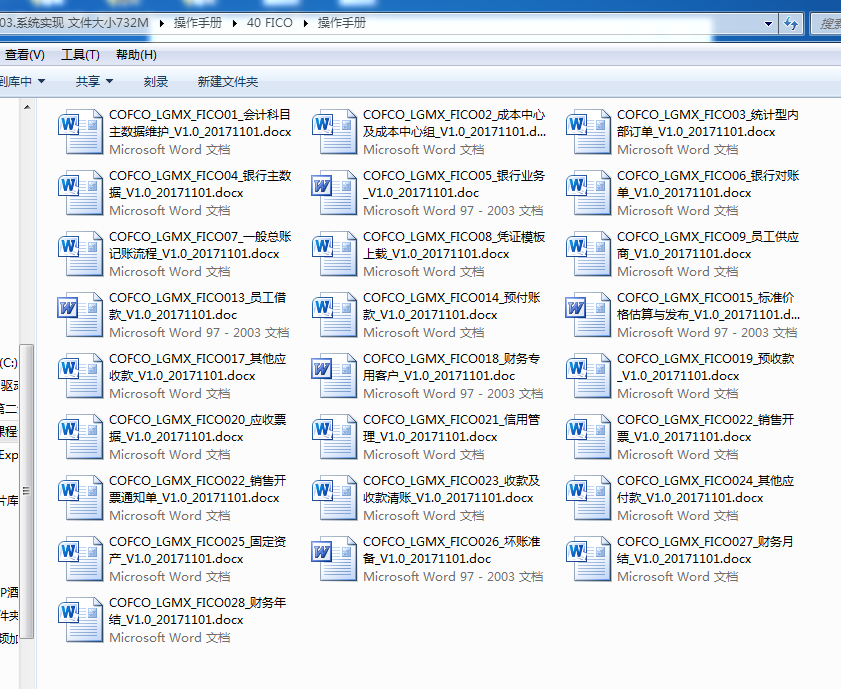Click the 新建文件夹 toolbar button
This screenshot has width=841, height=689.
point(228,82)
